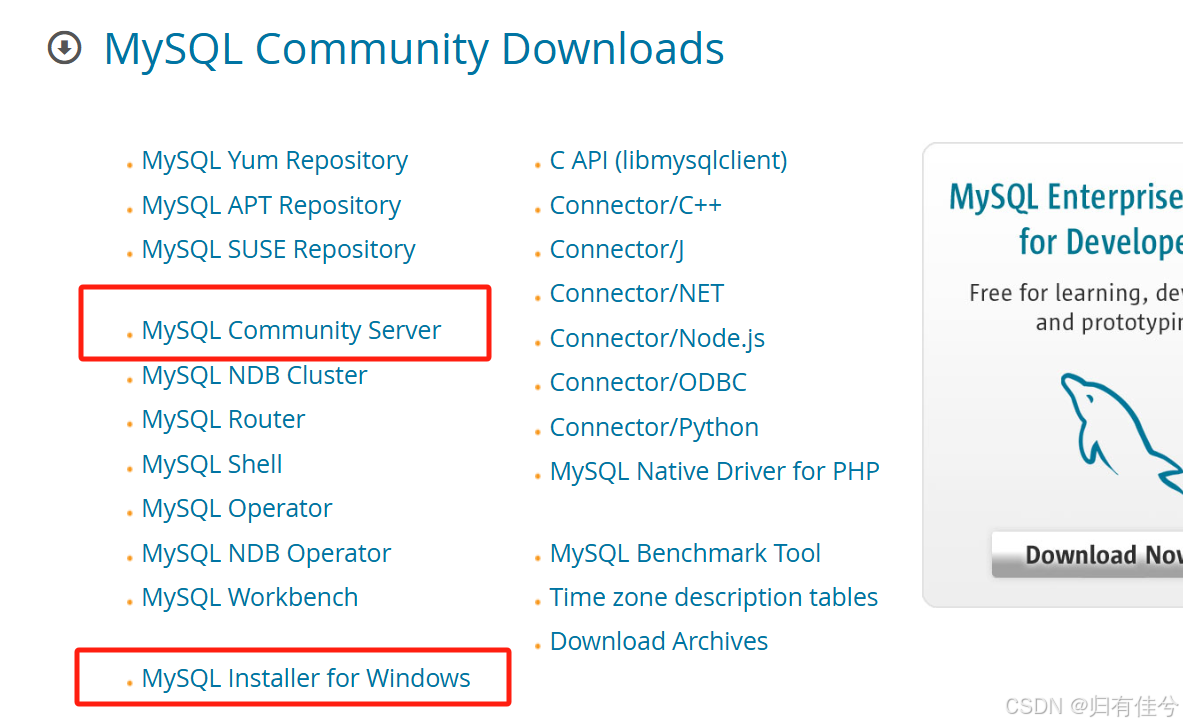
Task: Open MySQL Yum Repository link
Action: click(x=275, y=161)
